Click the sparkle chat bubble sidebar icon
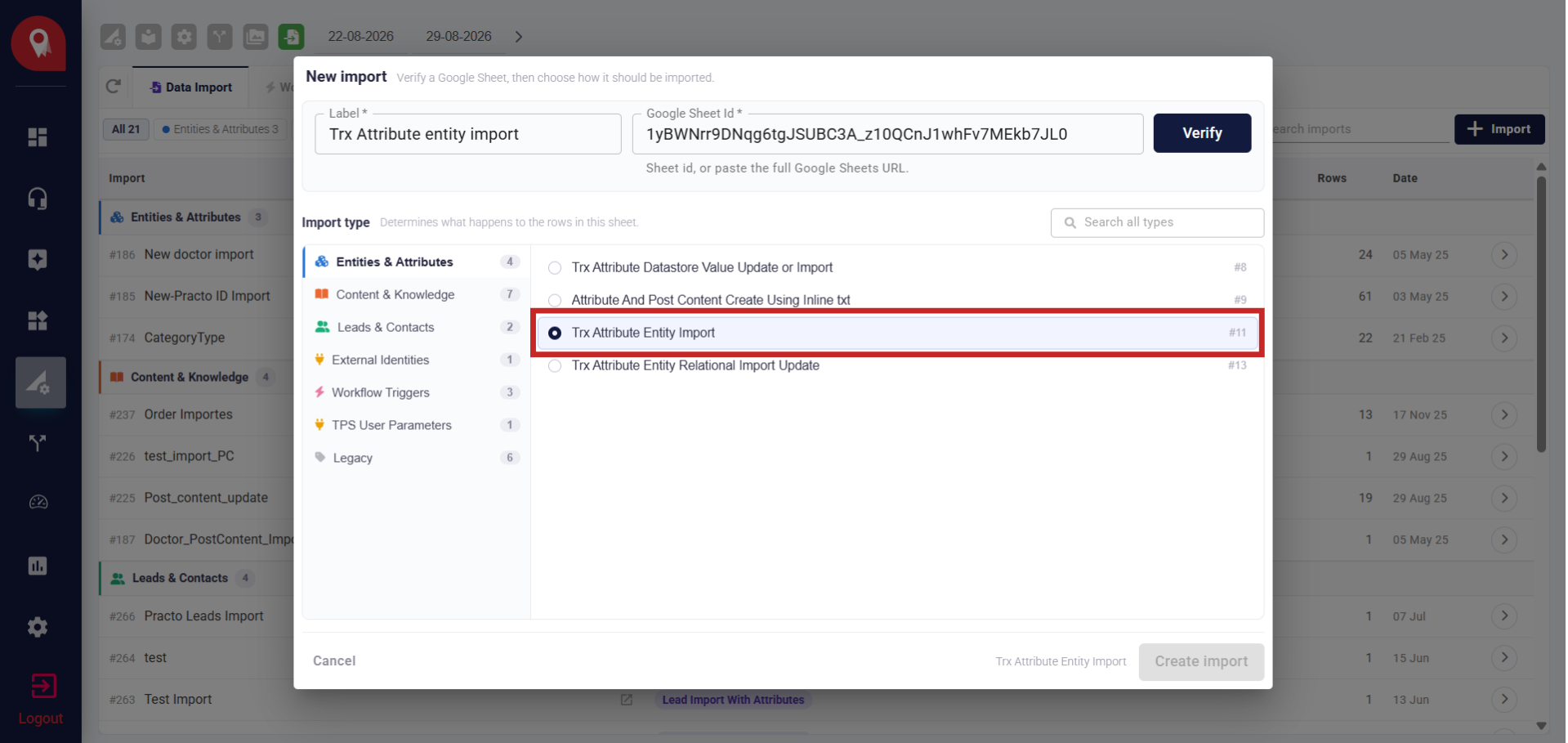This screenshot has height=743, width=1568. pos(38,260)
